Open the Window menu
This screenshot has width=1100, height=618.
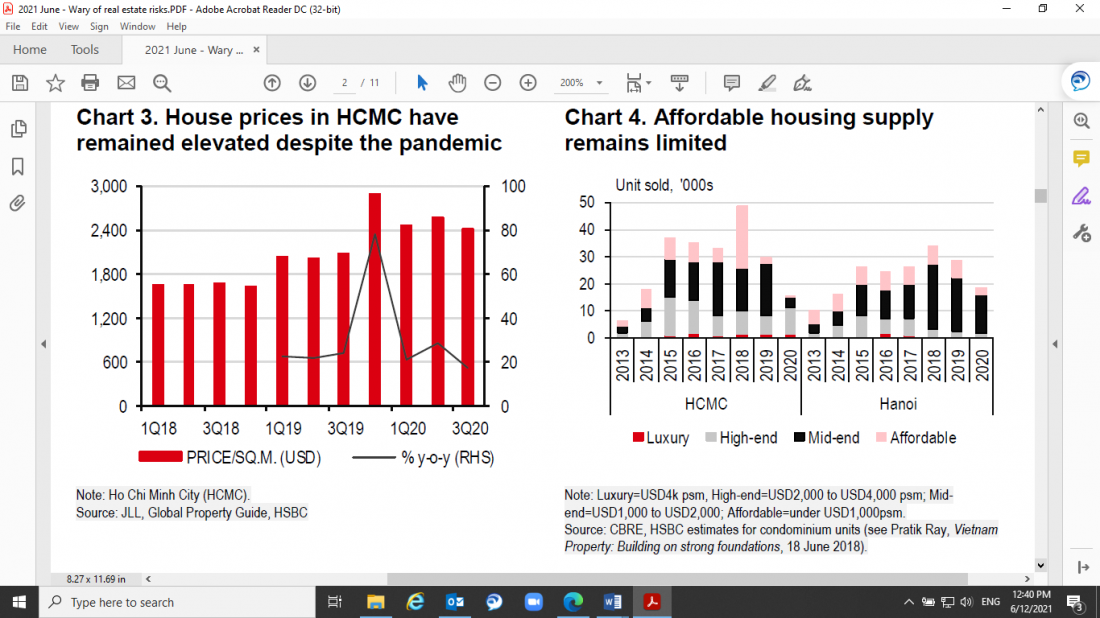[137, 26]
